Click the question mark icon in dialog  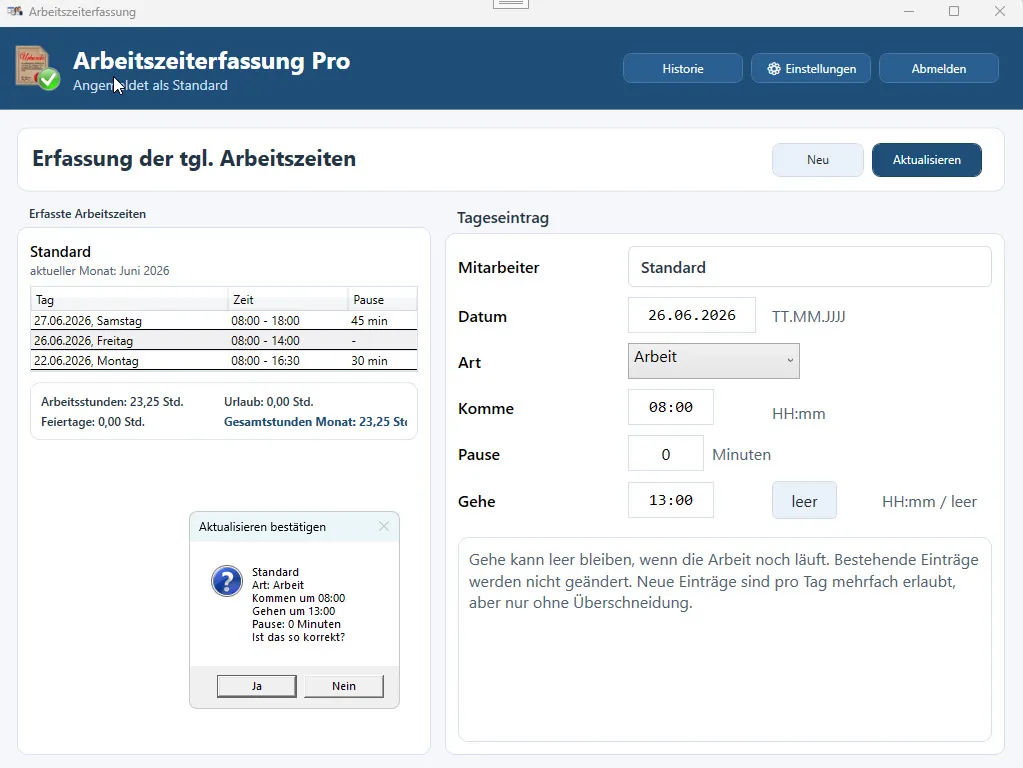point(227,581)
